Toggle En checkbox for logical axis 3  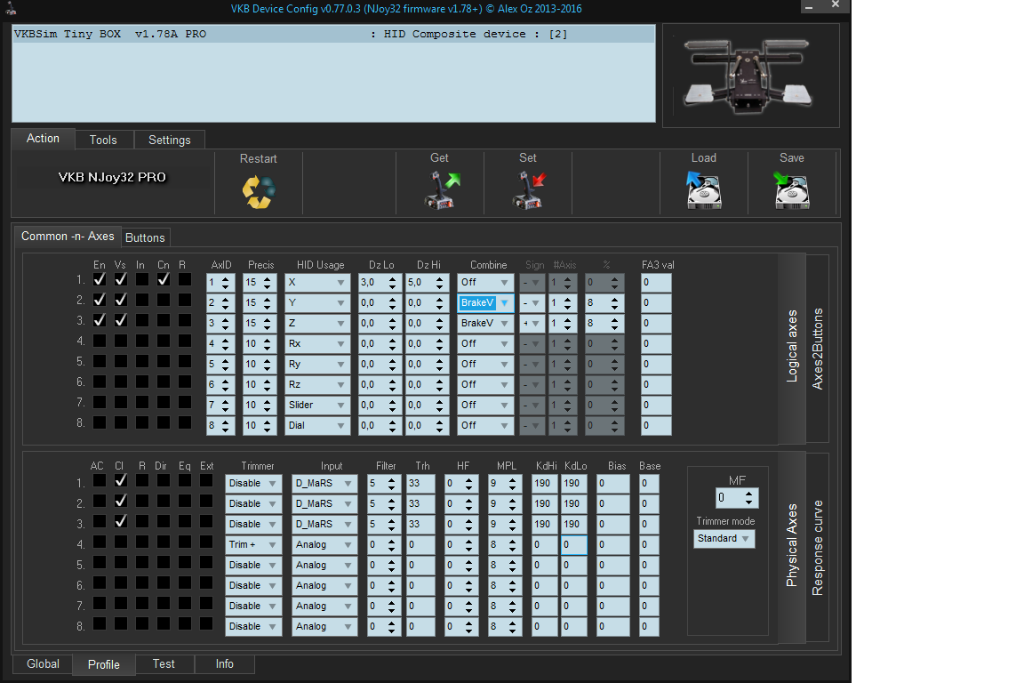click(x=99, y=320)
